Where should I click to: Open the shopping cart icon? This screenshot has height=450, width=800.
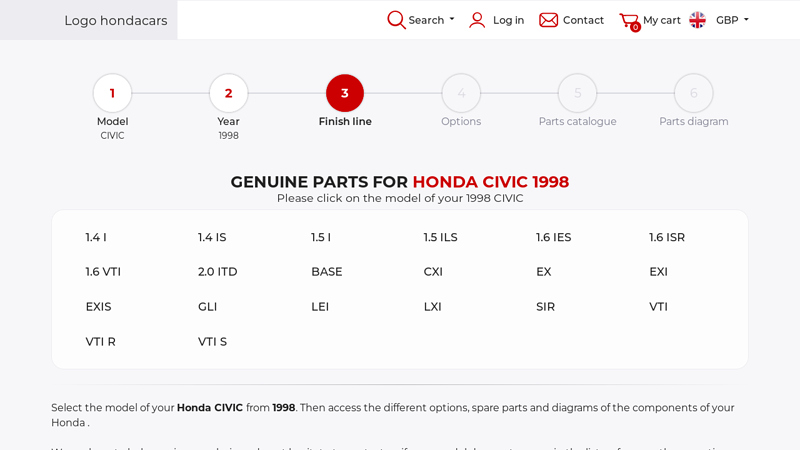coord(630,21)
